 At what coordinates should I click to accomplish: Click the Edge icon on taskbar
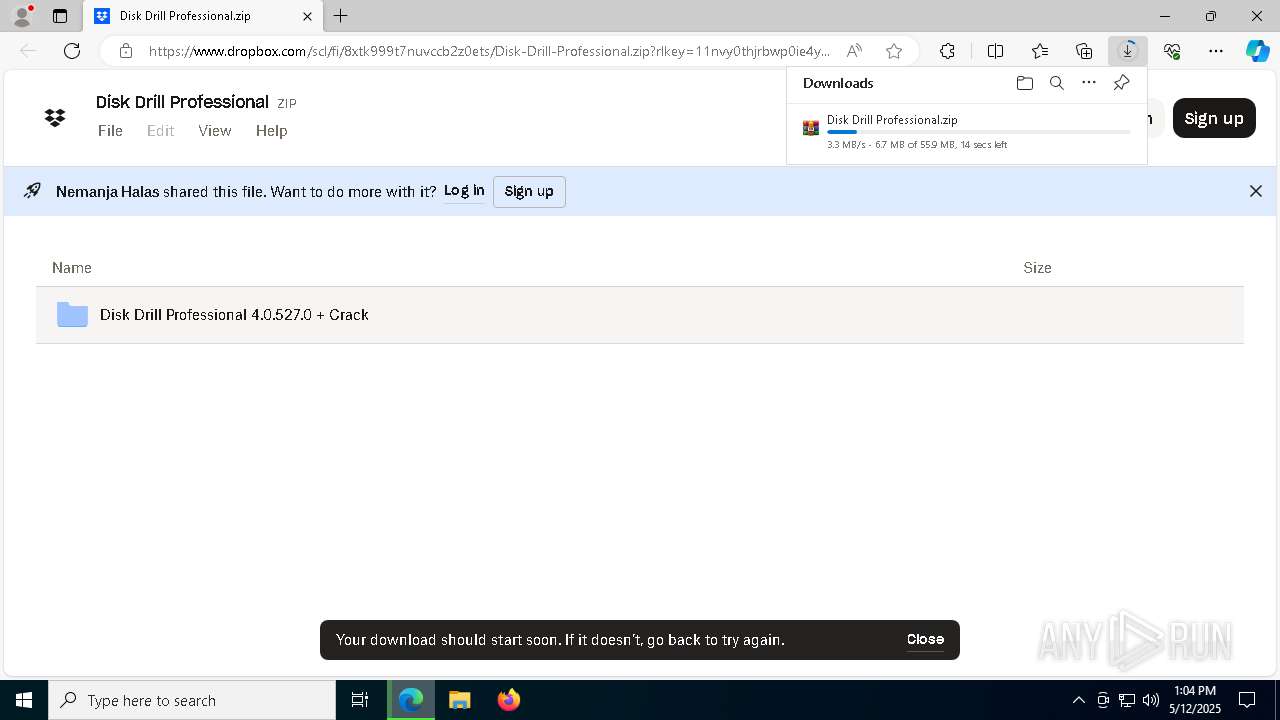[x=411, y=700]
